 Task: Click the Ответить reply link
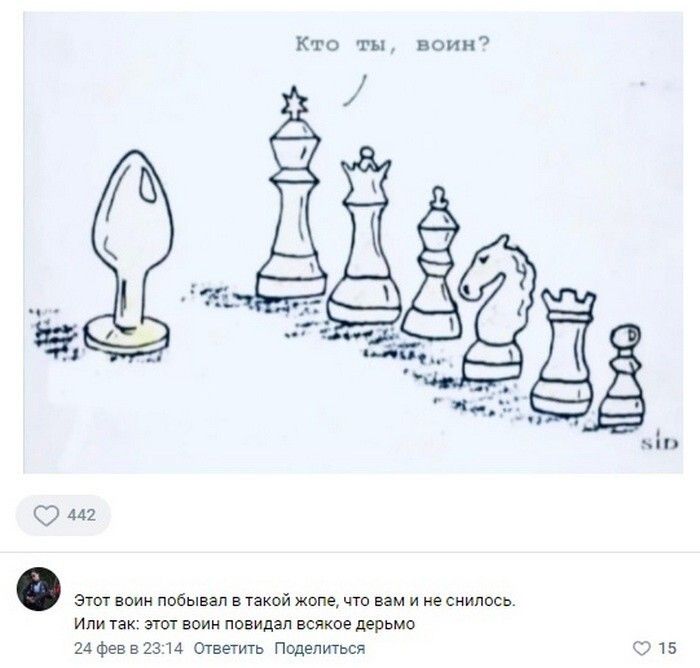point(229,648)
